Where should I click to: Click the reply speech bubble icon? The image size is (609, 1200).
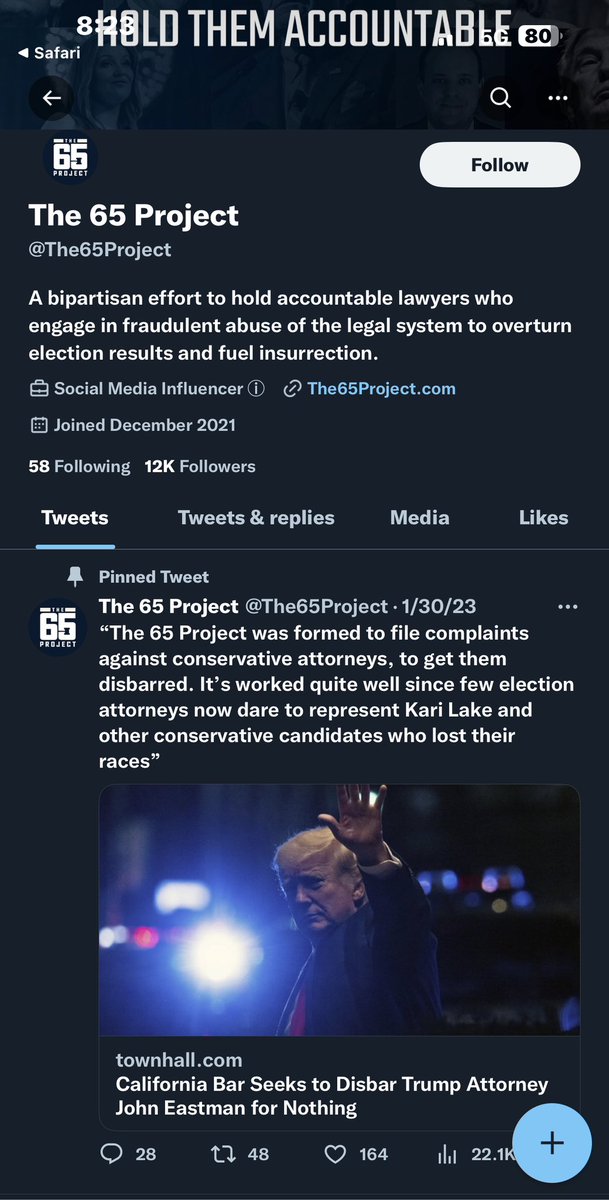112,1154
